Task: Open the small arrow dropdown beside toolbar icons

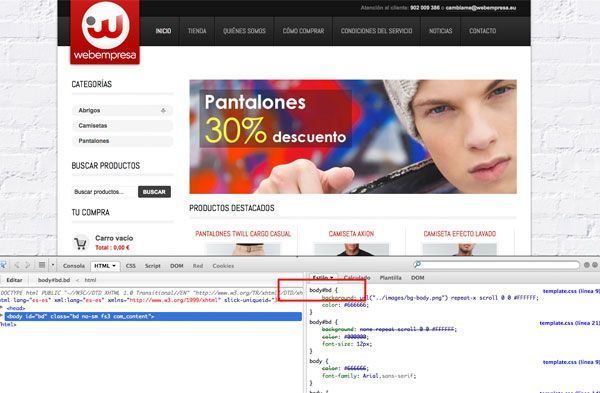Action: 53,265
